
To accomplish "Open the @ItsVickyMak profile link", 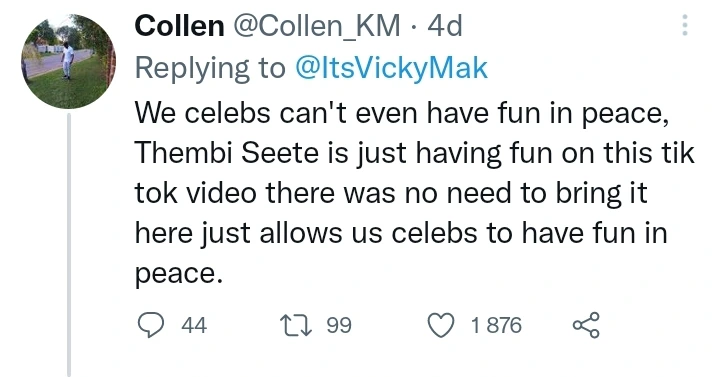I will click(391, 68).
